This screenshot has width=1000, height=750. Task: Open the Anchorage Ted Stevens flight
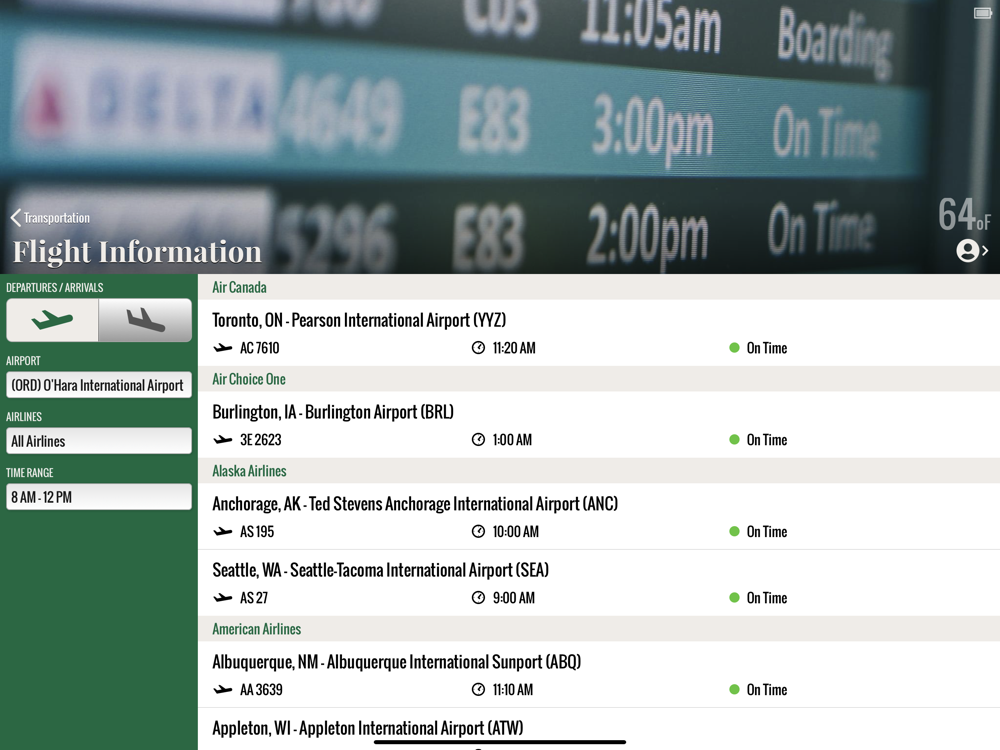click(x=599, y=517)
